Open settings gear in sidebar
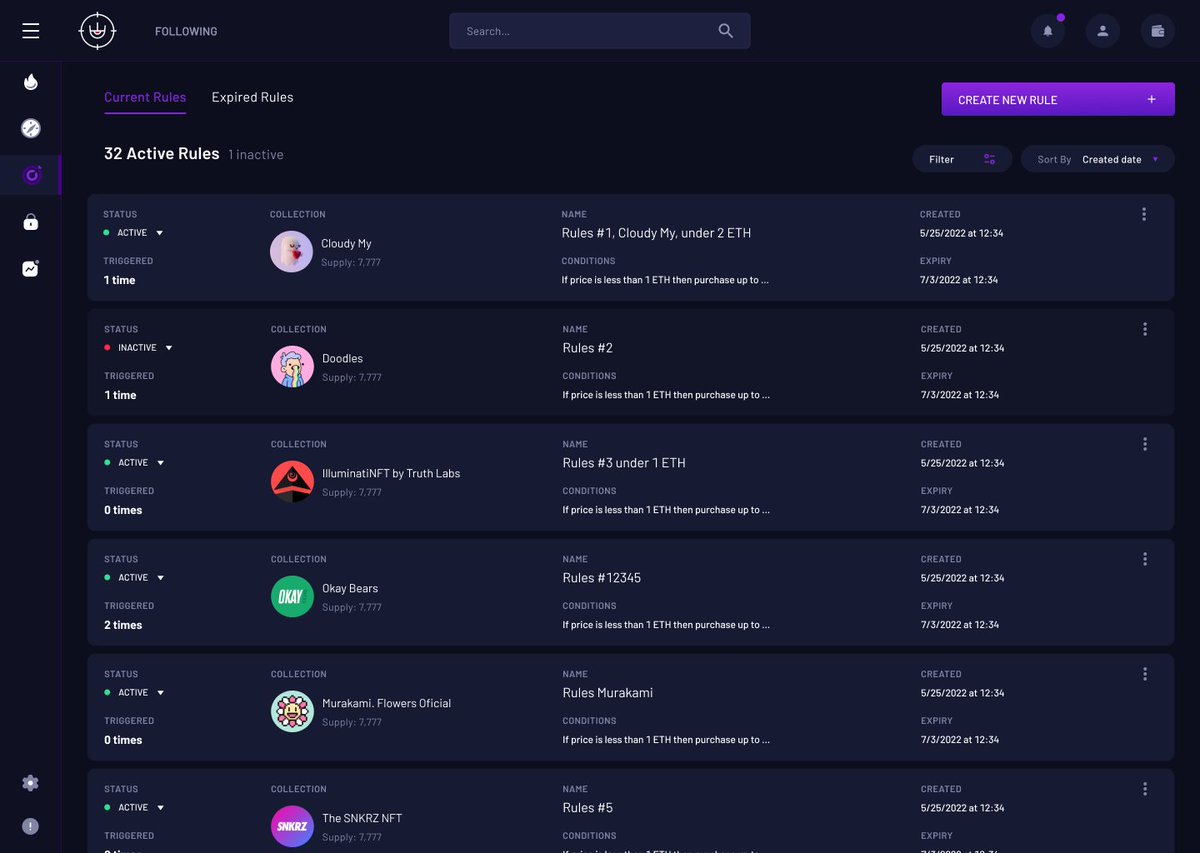The width and height of the screenshot is (1200, 853). point(31,783)
